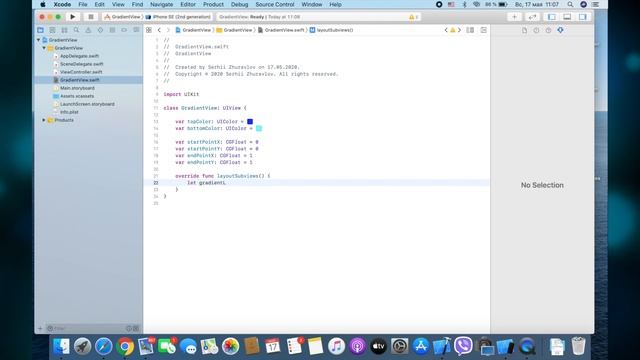Image resolution: width=640 pixels, height=360 pixels.
Task: Open the Navigate menu
Action: pos(162,4)
